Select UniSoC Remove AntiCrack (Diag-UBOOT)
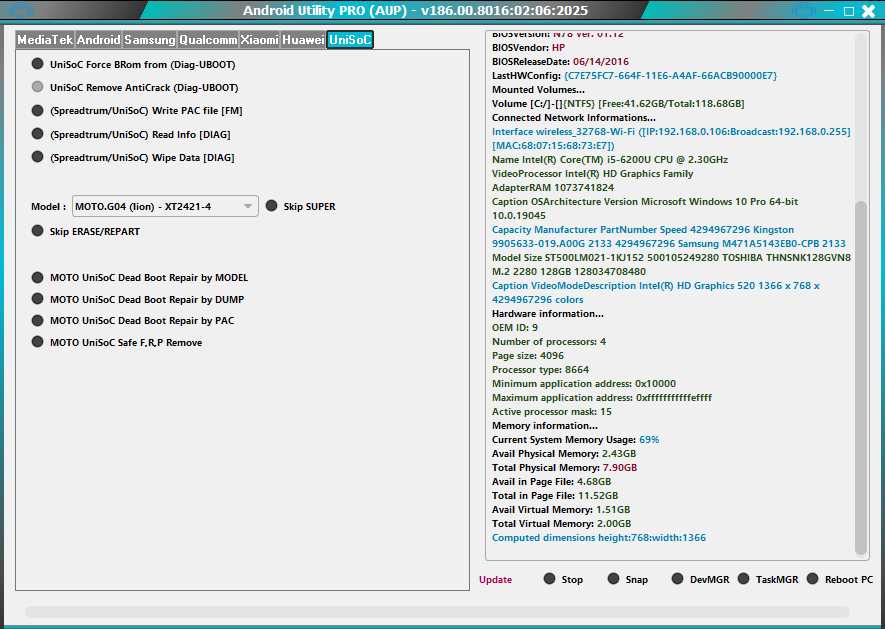The image size is (885, 629). [35, 88]
